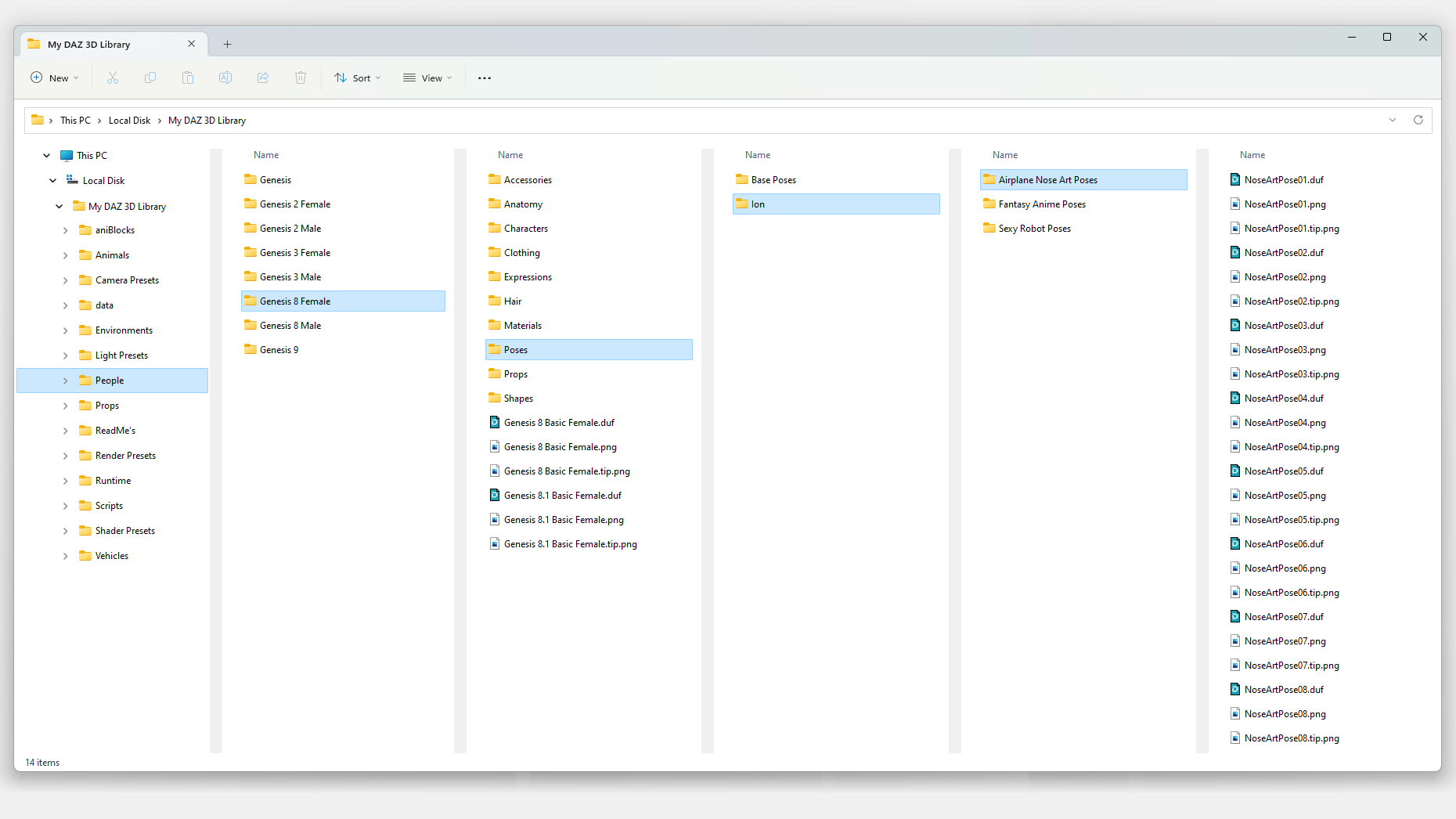
Task: Expand the Vehicles tree folder
Action: (66, 556)
